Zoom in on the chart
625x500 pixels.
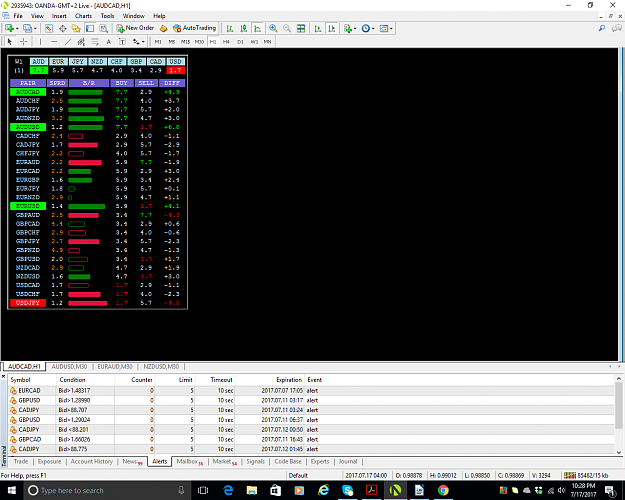[x=273, y=28]
